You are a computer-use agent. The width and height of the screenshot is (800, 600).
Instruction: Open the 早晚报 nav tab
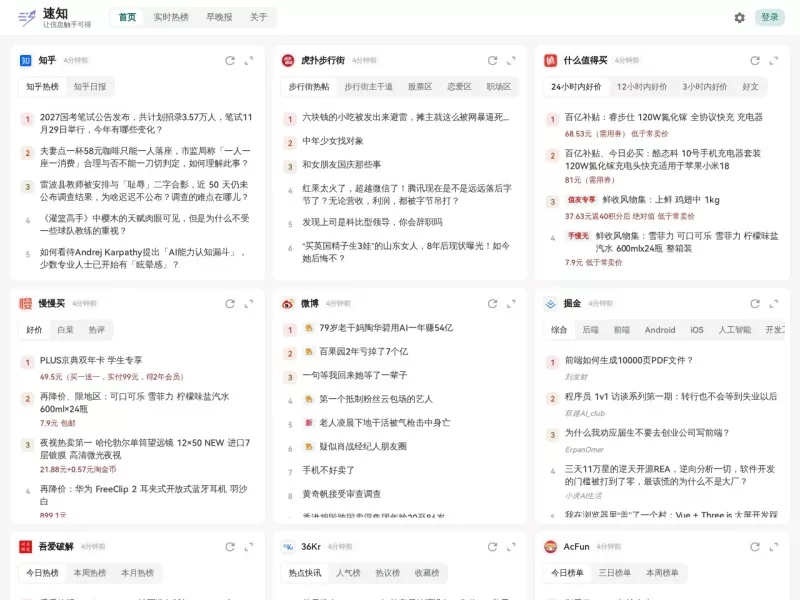219,17
